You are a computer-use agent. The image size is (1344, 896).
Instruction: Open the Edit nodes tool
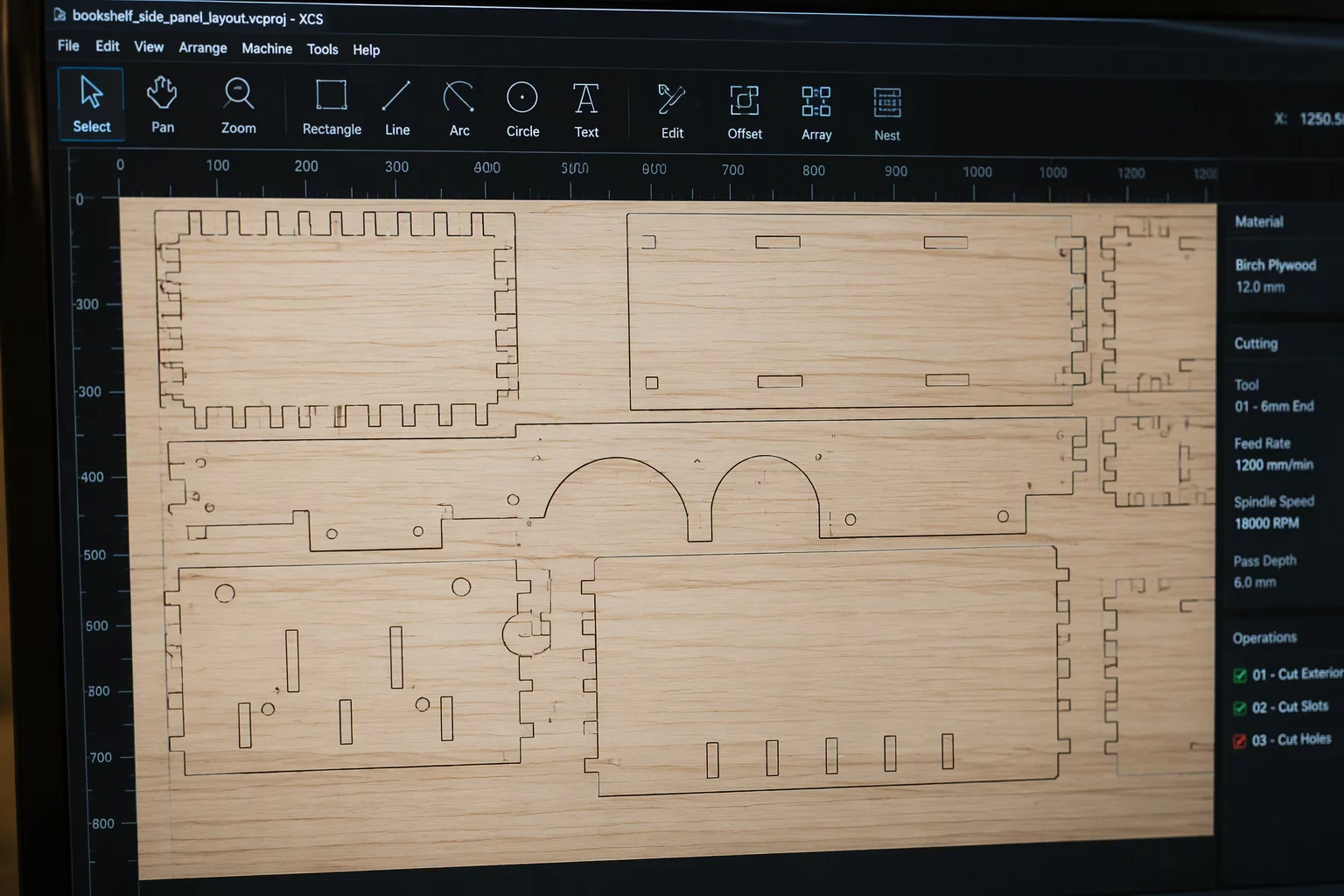(x=672, y=111)
